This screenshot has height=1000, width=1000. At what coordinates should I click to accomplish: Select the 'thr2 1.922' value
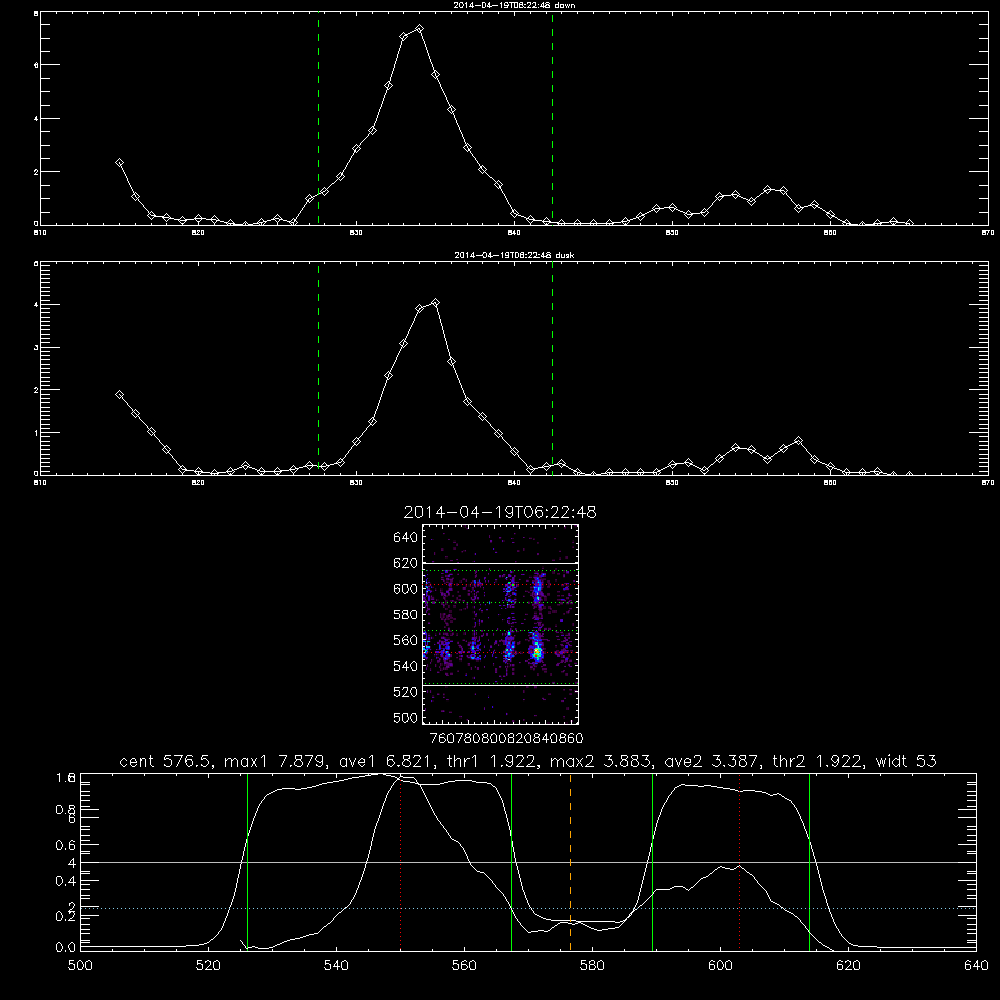click(x=817, y=761)
